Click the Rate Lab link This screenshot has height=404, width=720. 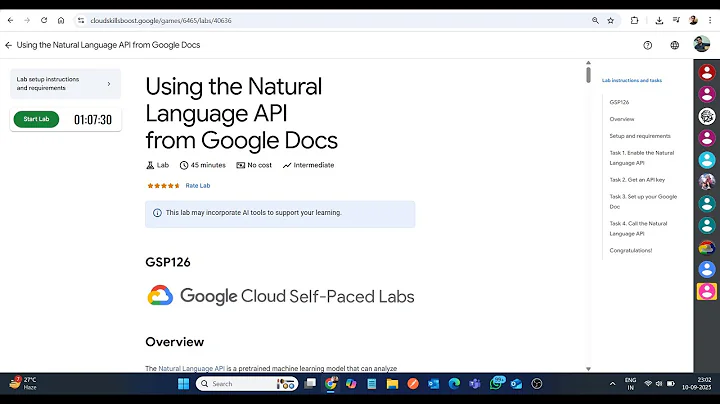pyautogui.click(x=197, y=185)
